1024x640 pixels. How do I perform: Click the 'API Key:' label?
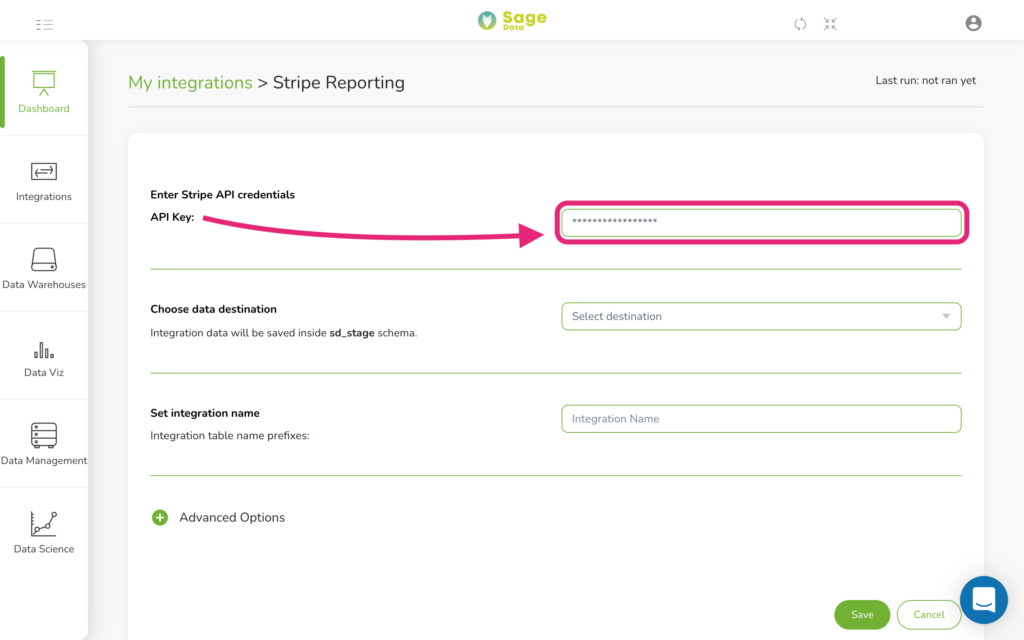point(172,217)
